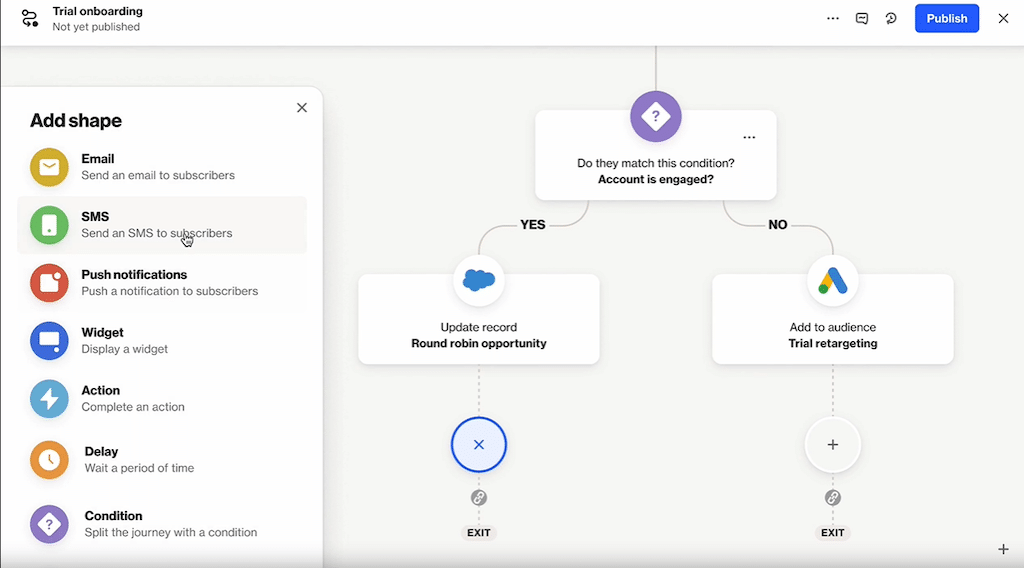The image size is (1024, 568).
Task: Choose the Condition shape icon
Action: pos(49,524)
